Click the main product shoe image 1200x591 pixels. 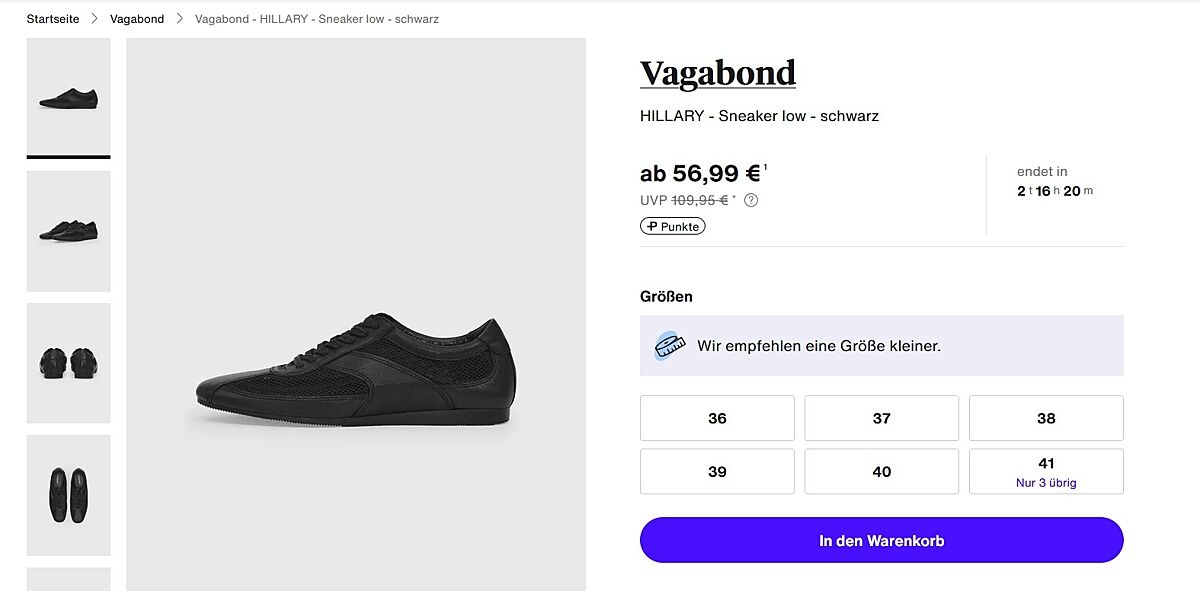pyautogui.click(x=356, y=368)
